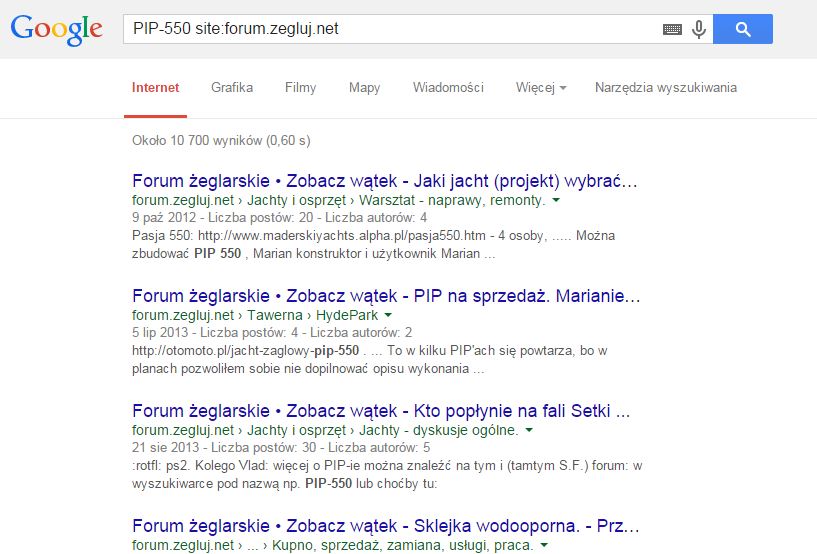The height and width of the screenshot is (554, 817).
Task: Switch to the Grafika tab
Action: [x=232, y=88]
